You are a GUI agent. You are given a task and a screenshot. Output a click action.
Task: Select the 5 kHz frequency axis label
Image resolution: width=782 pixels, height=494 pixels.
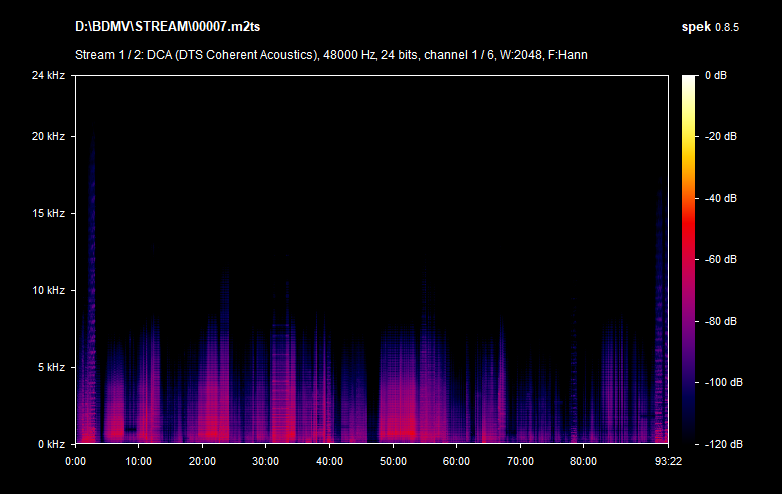(51, 368)
